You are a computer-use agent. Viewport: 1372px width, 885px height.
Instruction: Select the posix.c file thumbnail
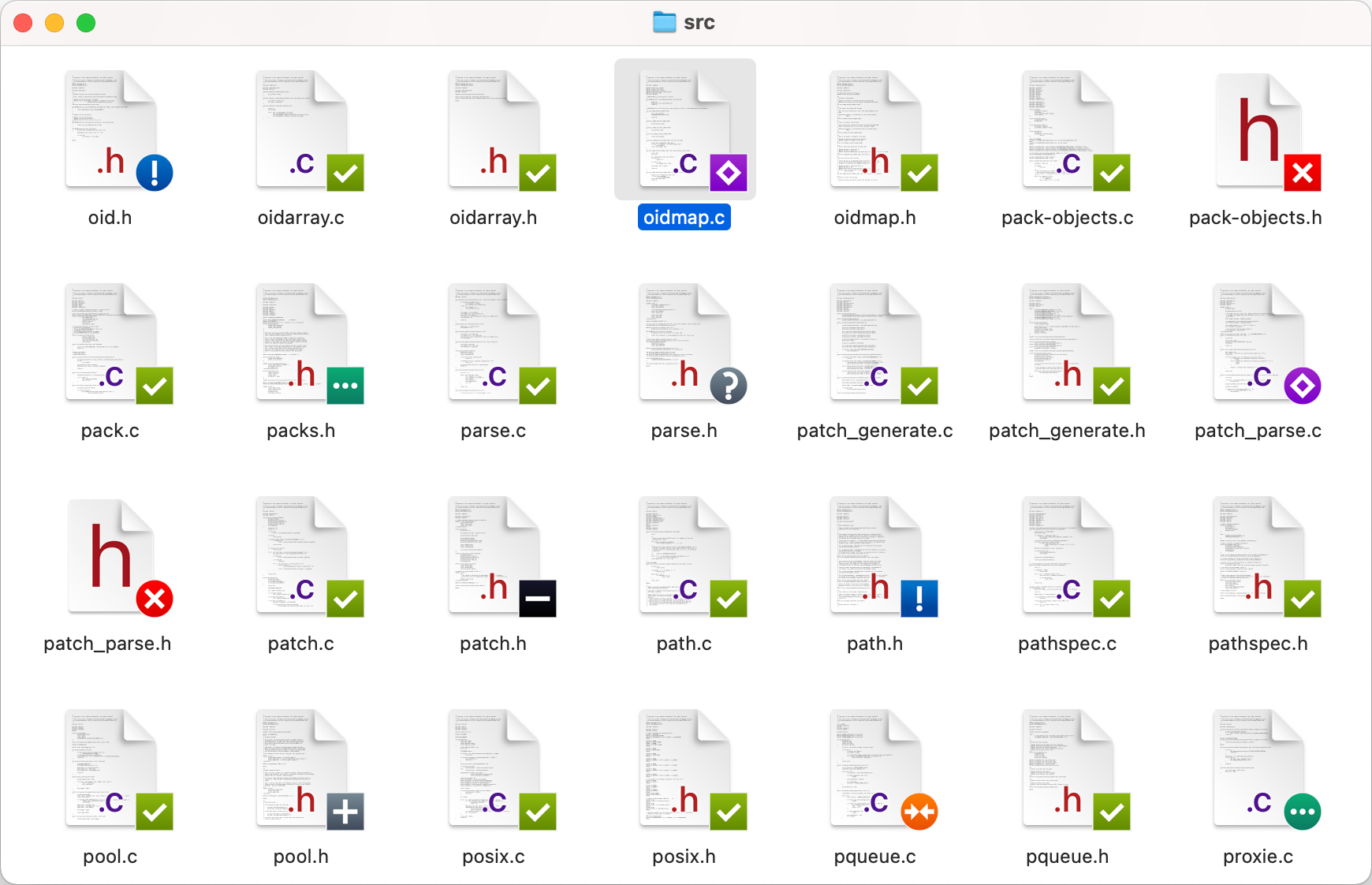pos(494,769)
